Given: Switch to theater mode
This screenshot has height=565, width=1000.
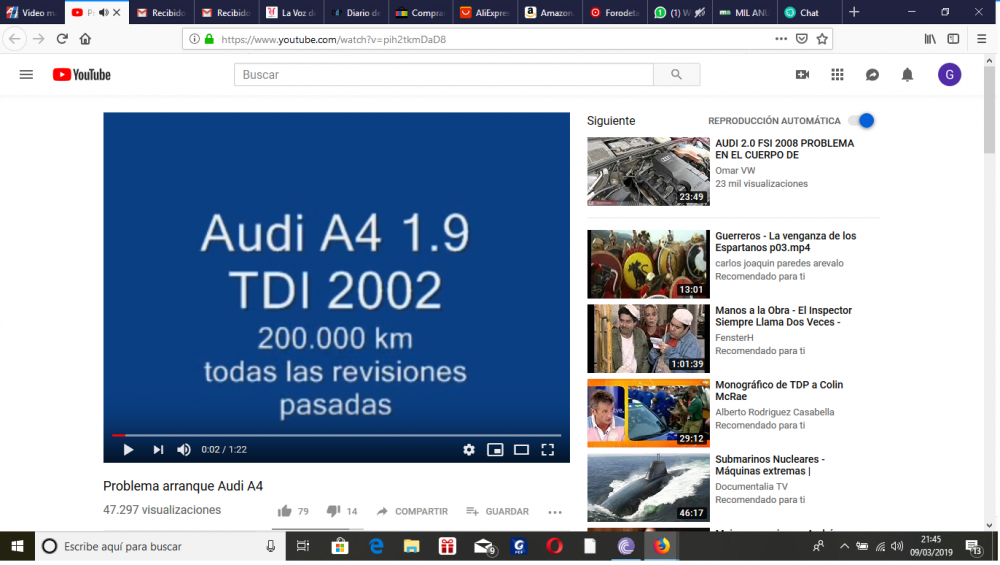Looking at the screenshot, I should (x=521, y=450).
